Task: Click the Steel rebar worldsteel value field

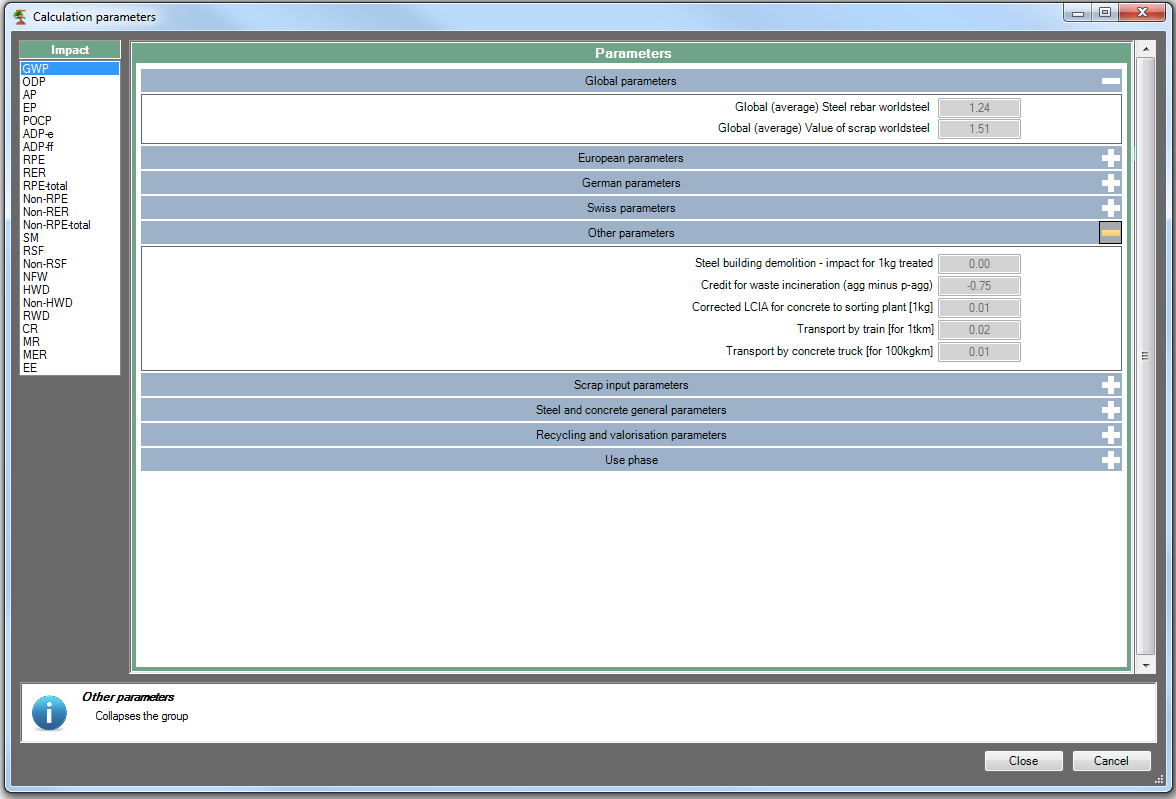Action: (x=979, y=108)
